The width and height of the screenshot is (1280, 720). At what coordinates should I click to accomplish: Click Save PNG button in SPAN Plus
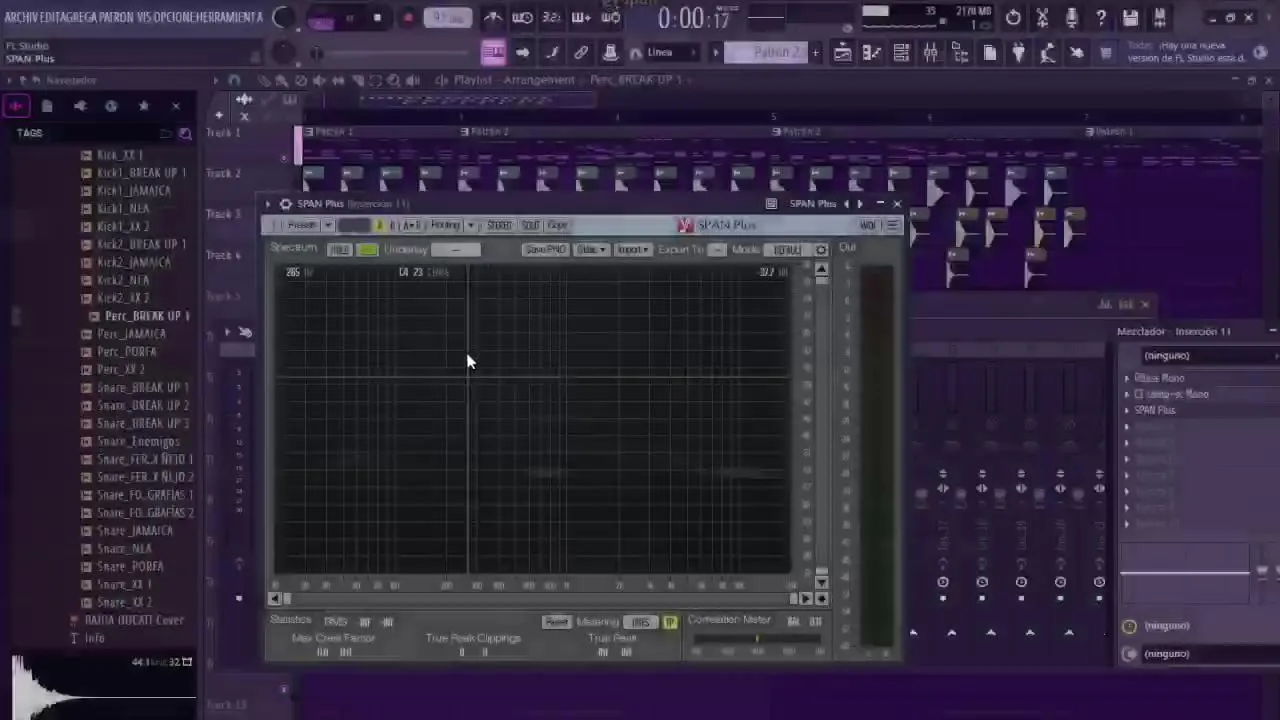pyautogui.click(x=546, y=250)
